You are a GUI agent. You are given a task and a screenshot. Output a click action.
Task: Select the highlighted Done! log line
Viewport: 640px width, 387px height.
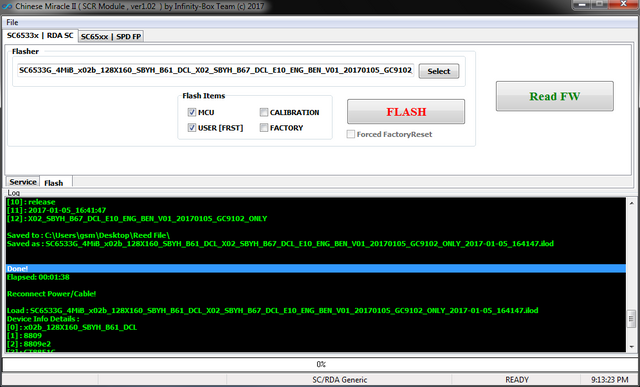(316, 269)
